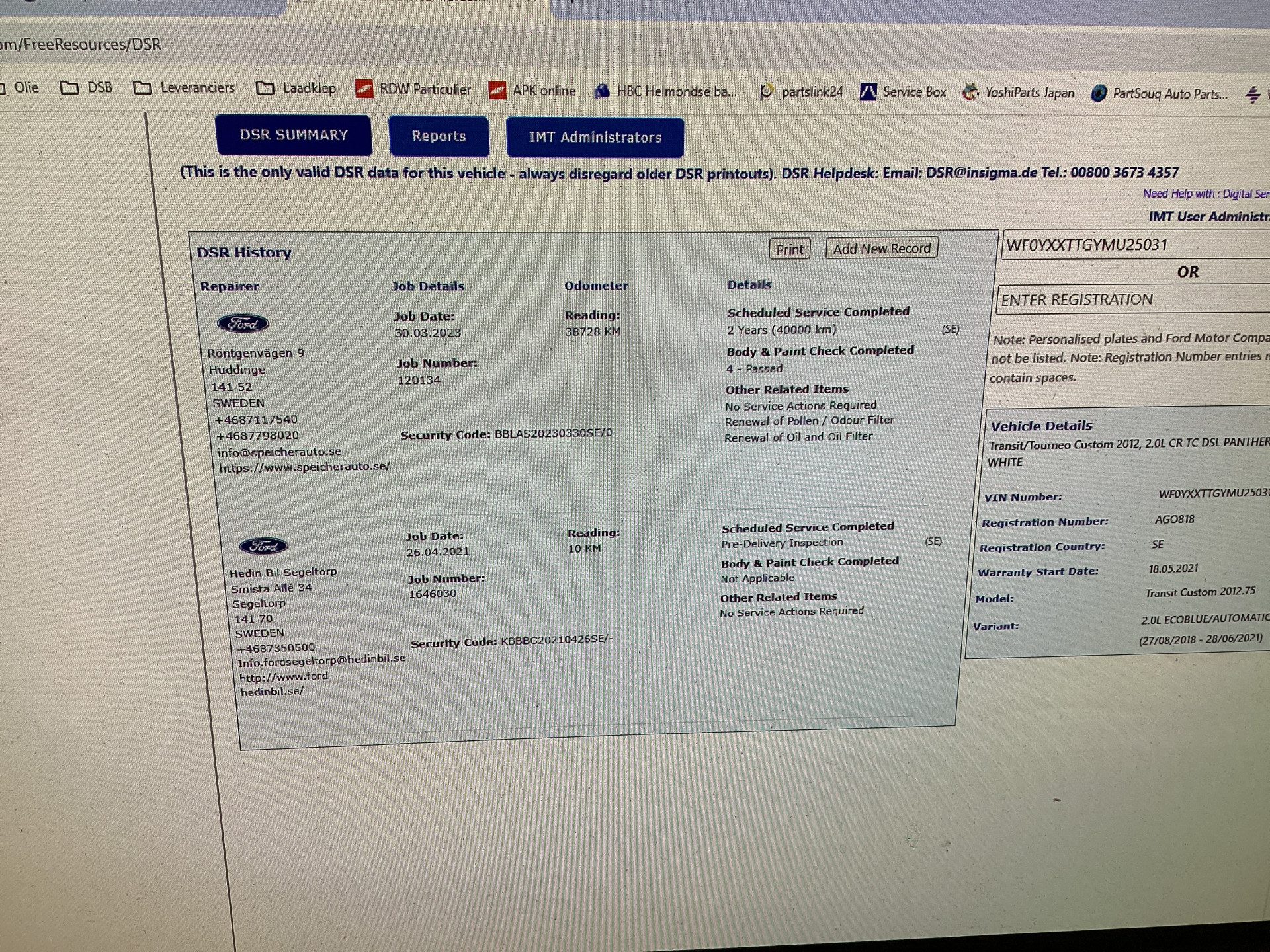The height and width of the screenshot is (952, 1270).
Task: Switch to the DSR SUMMARY tab
Action: click(x=293, y=135)
